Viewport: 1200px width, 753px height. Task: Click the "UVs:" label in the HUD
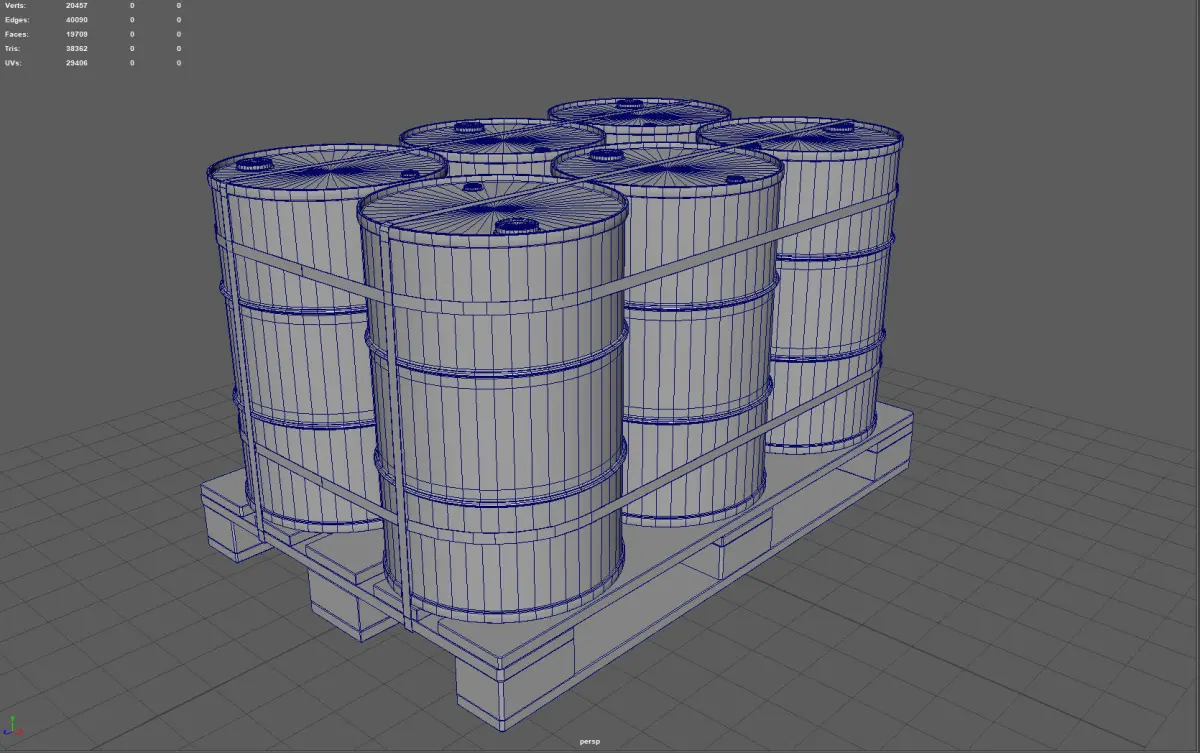[x=12, y=63]
